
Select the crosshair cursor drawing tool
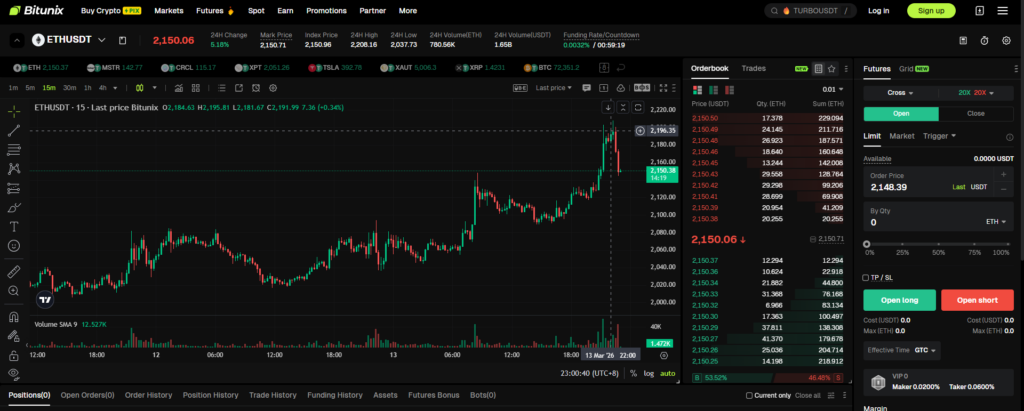[x=13, y=110]
